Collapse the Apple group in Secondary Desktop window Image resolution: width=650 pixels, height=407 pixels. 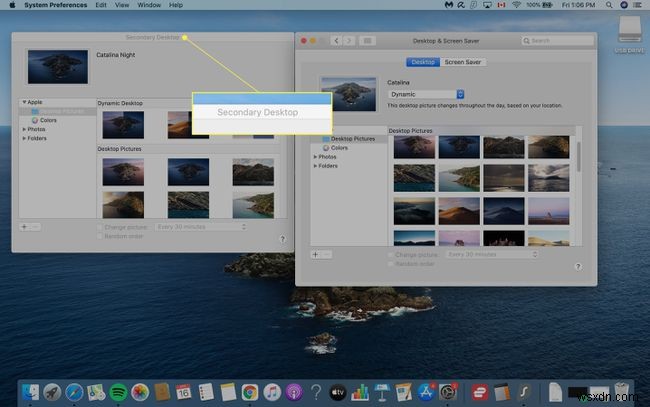coord(24,102)
